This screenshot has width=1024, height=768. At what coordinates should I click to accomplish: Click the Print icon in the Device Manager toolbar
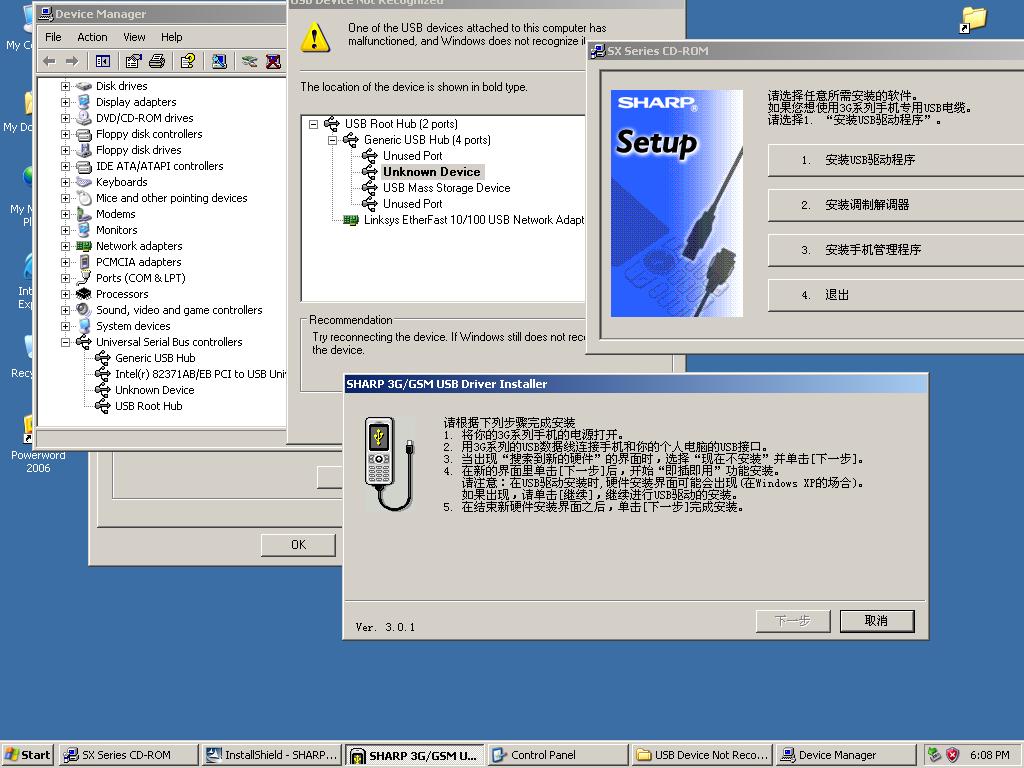tap(157, 62)
